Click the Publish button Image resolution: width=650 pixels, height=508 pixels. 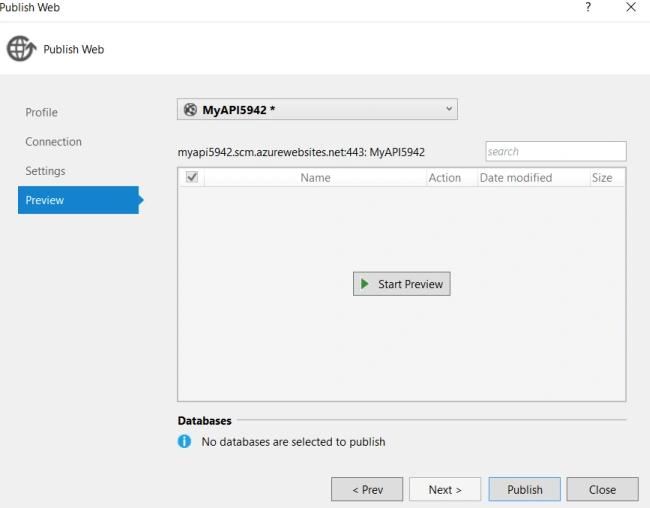pos(524,489)
